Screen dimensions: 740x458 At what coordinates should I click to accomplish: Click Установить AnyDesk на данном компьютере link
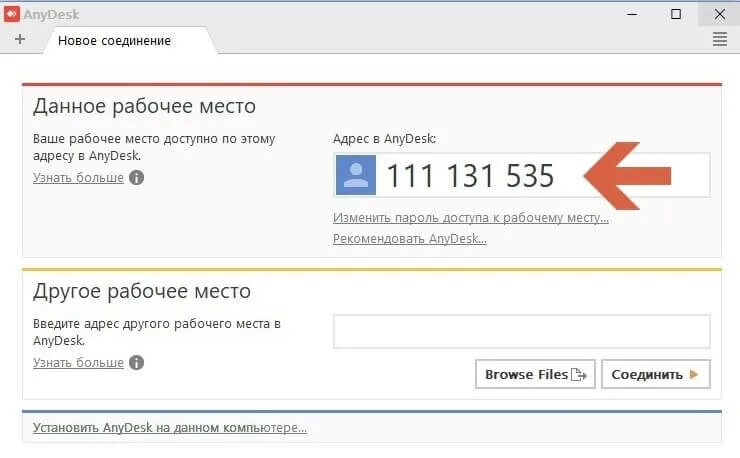[169, 428]
